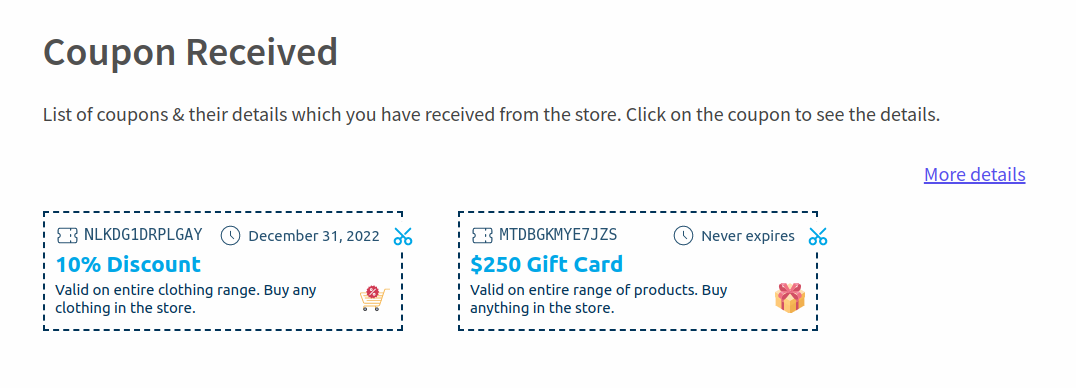Click the Never expires label
Image resolution: width=1076 pixels, height=388 pixels.
[748, 236]
